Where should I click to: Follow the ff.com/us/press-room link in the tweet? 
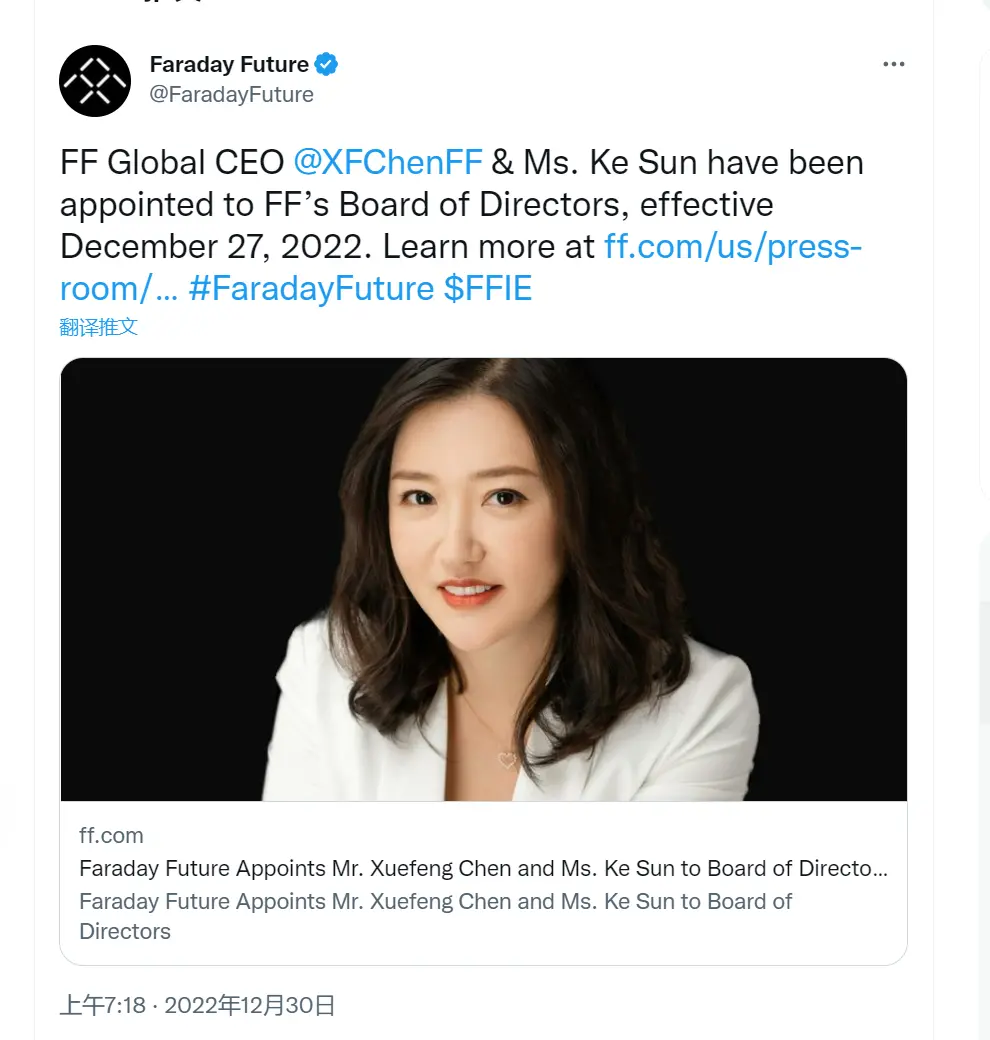732,246
